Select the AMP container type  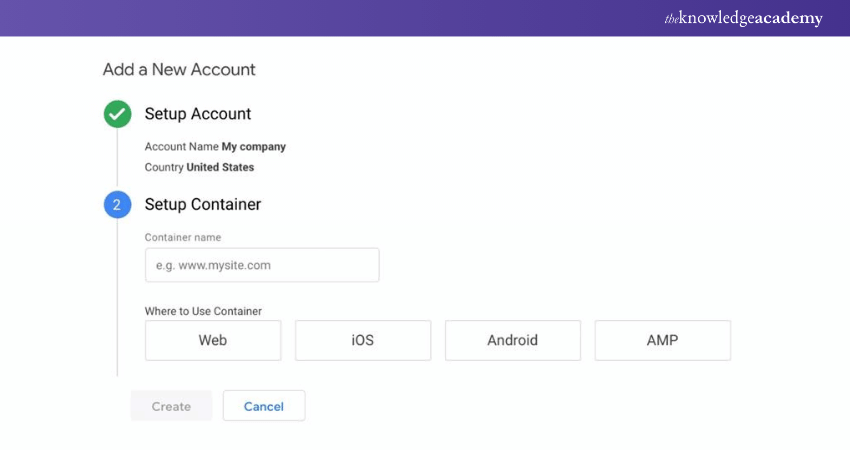point(662,340)
